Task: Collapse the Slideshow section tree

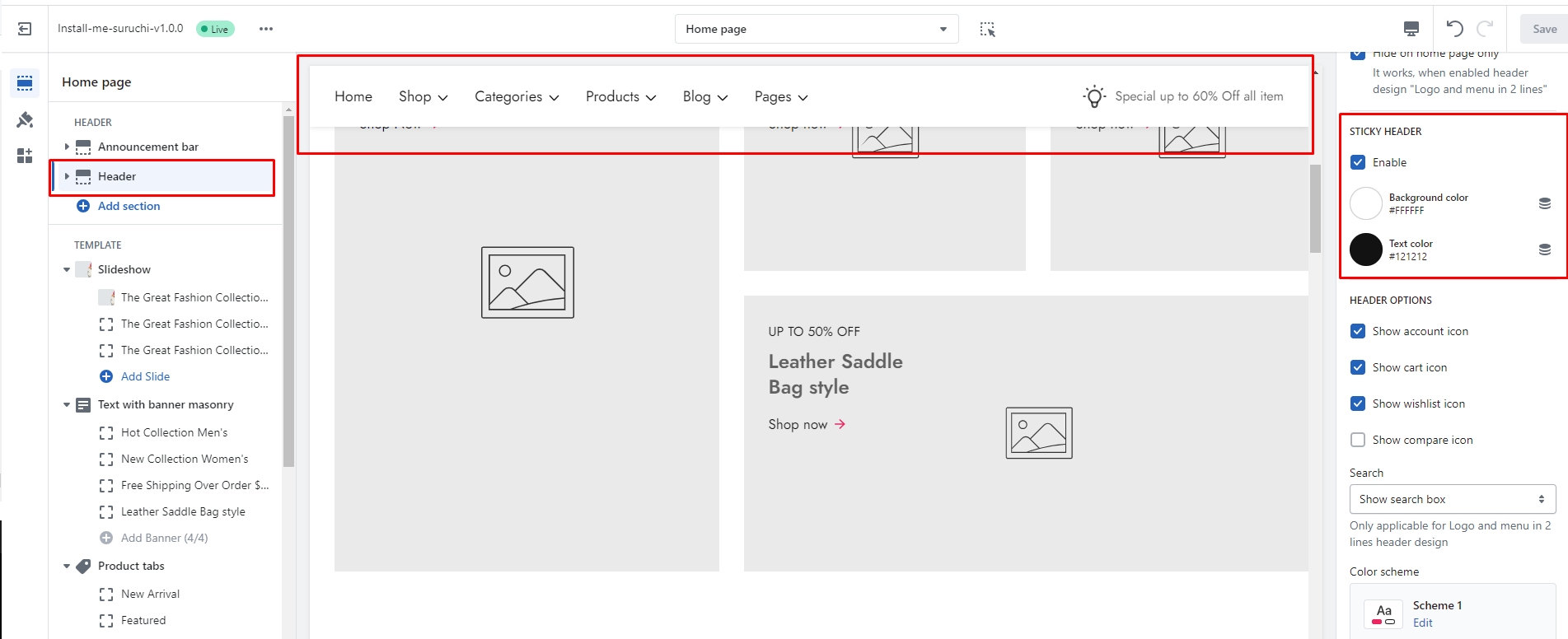Action: [67, 269]
